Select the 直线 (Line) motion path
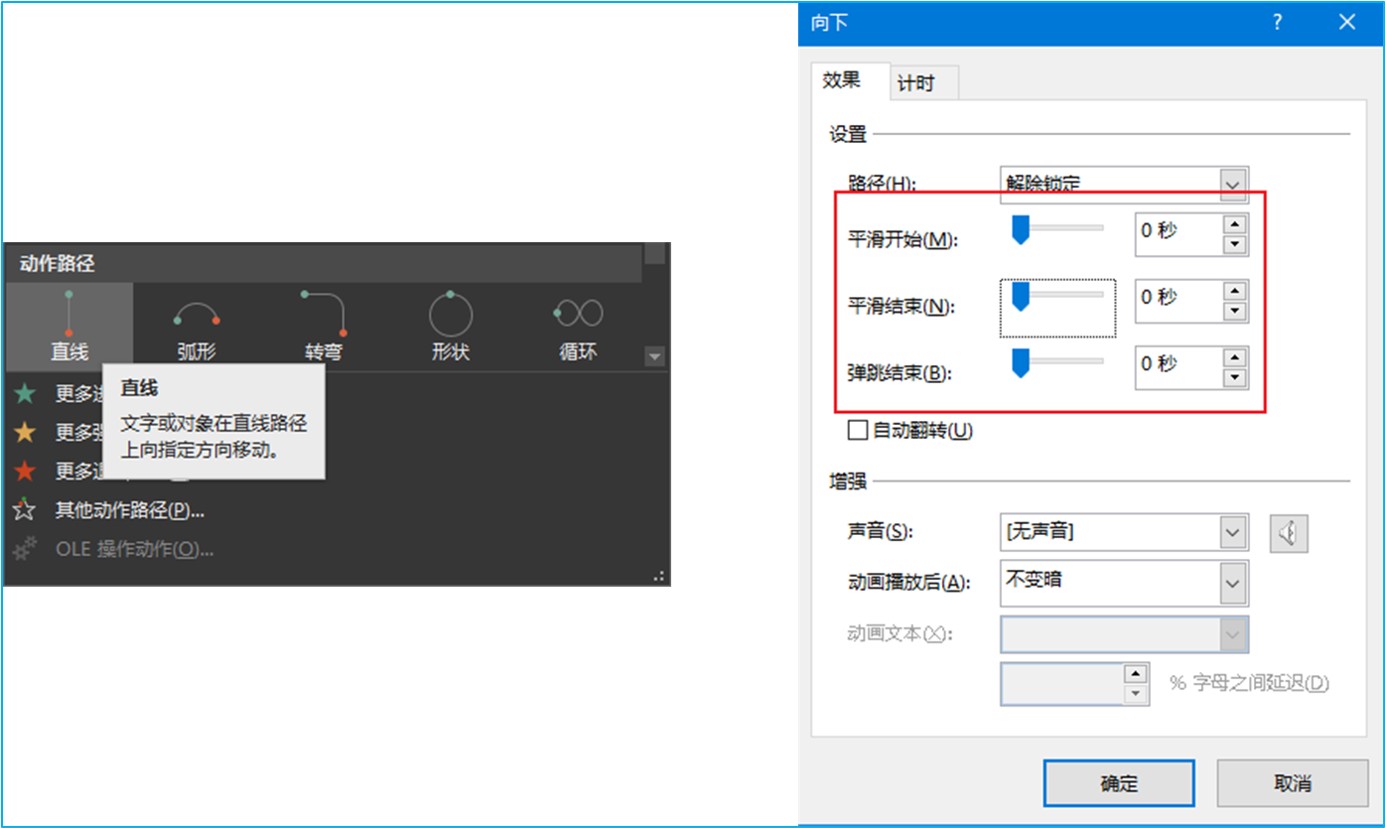 point(68,320)
